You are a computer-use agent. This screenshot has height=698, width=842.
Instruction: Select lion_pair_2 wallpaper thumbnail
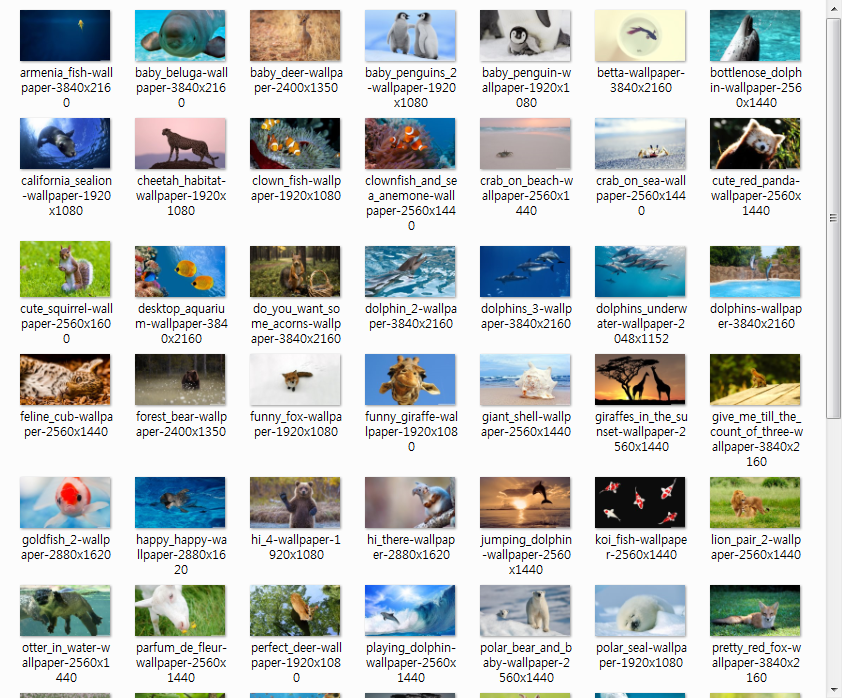pos(755,502)
